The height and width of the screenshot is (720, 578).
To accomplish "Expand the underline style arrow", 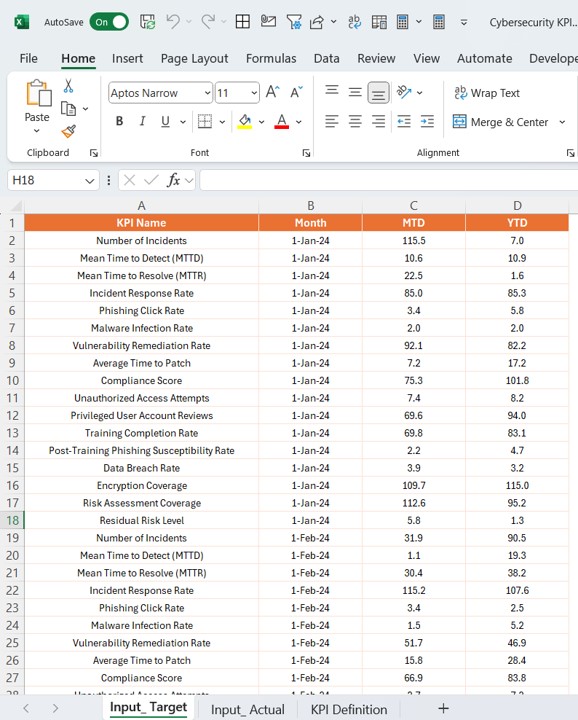I will [183, 122].
